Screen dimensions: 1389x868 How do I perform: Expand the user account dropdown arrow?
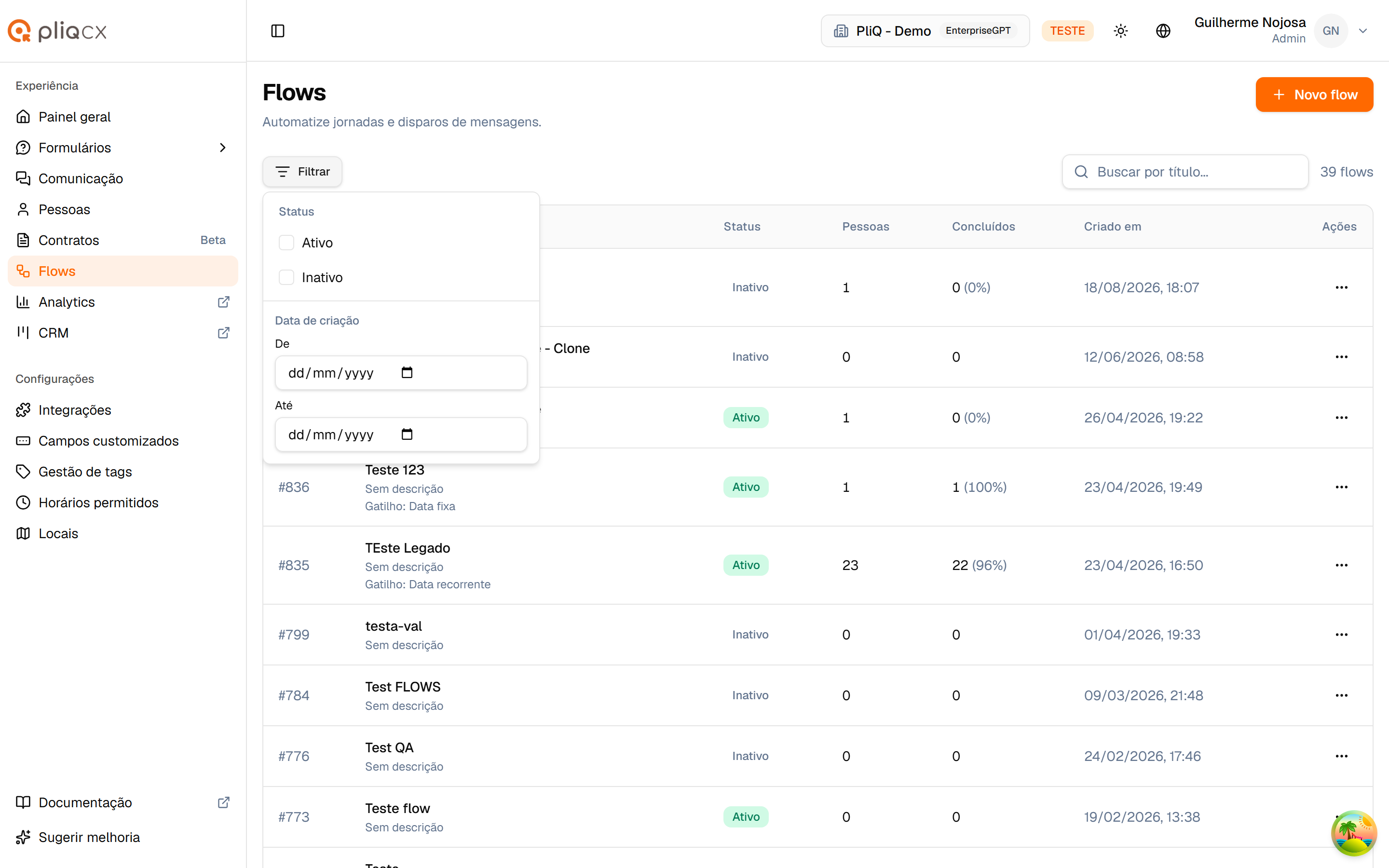[x=1363, y=31]
